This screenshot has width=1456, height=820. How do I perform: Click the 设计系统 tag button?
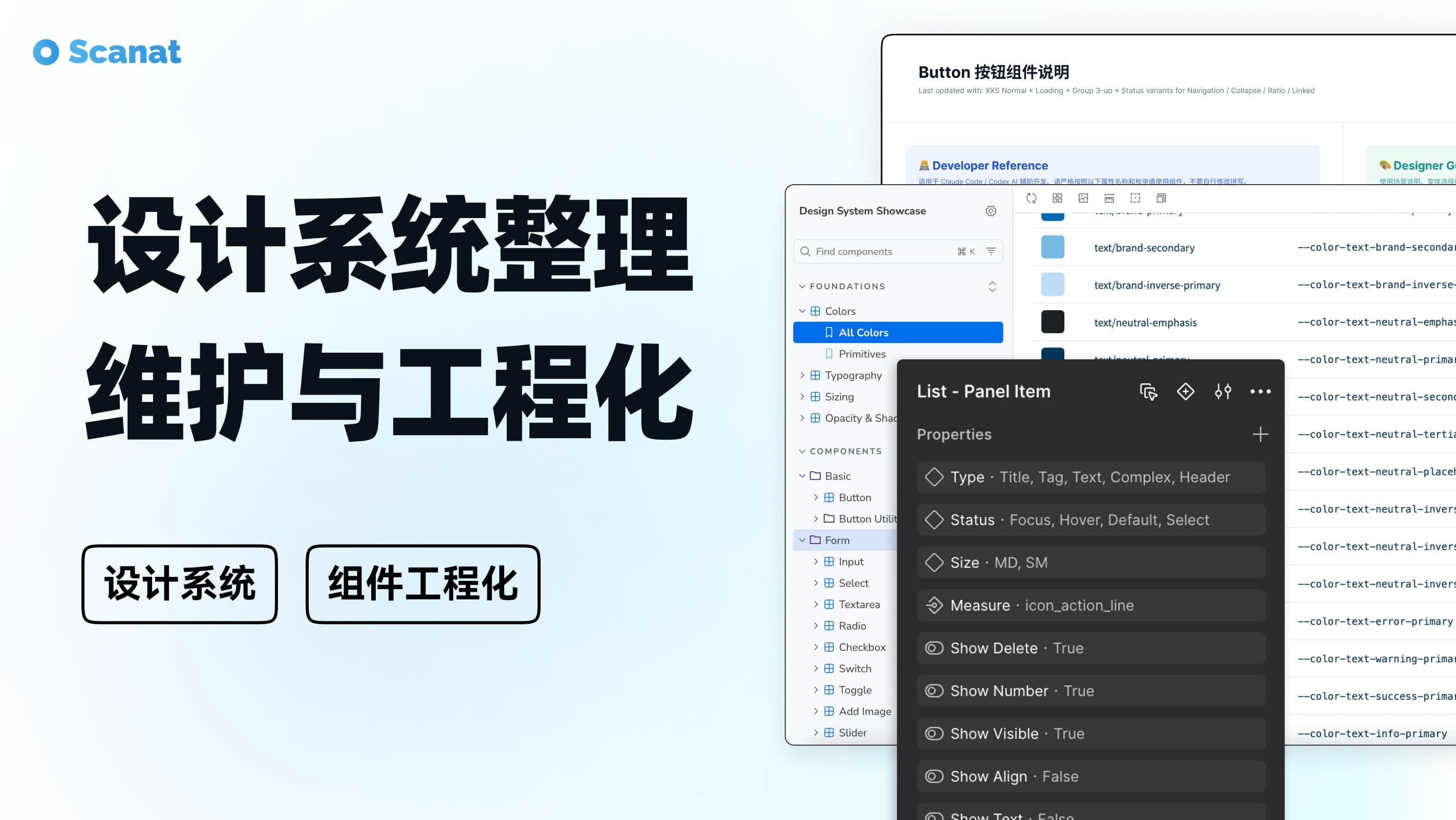click(180, 585)
